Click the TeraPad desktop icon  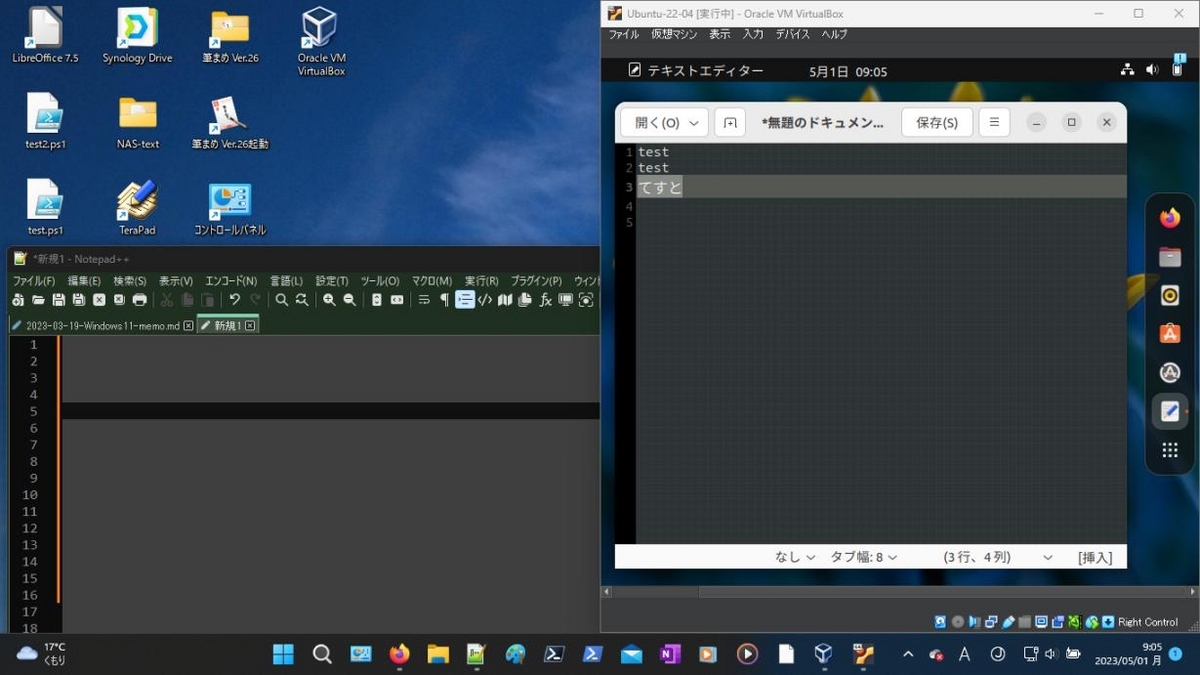[x=137, y=208]
